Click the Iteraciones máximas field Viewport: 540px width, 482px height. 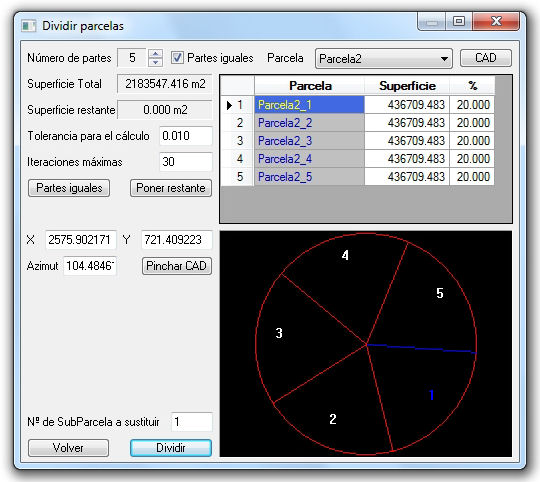pyautogui.click(x=186, y=162)
